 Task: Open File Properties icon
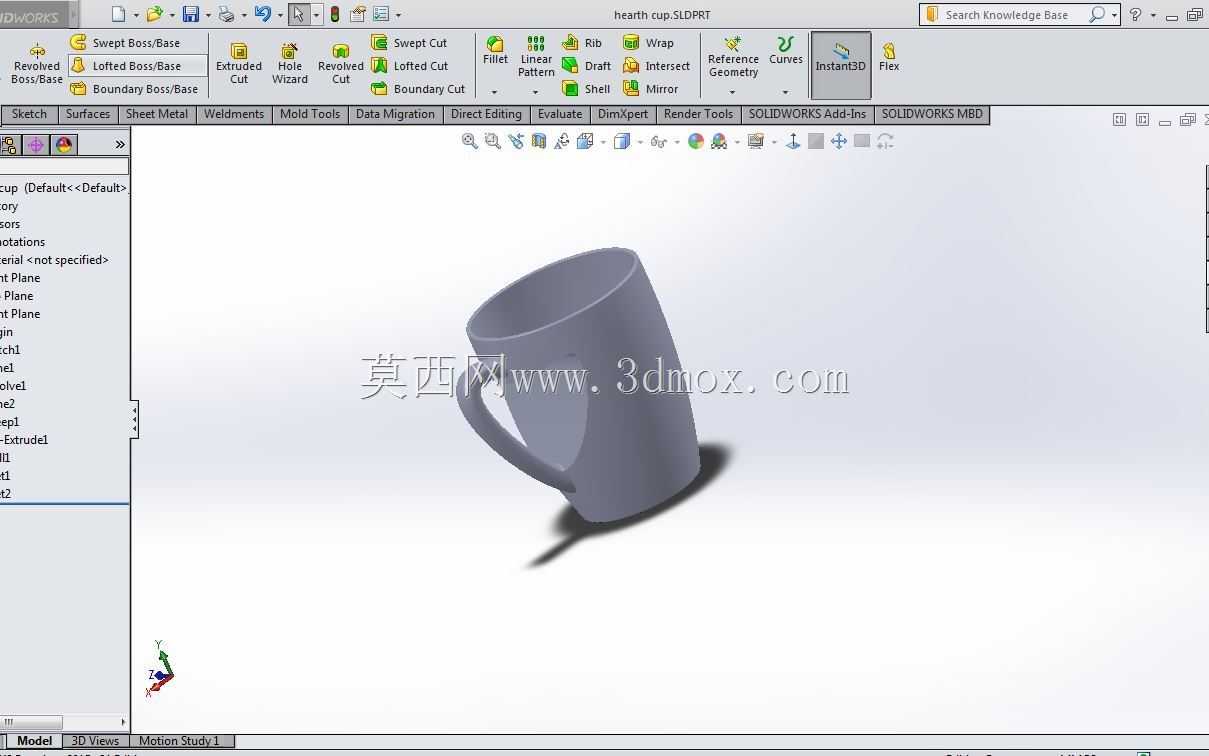point(357,14)
